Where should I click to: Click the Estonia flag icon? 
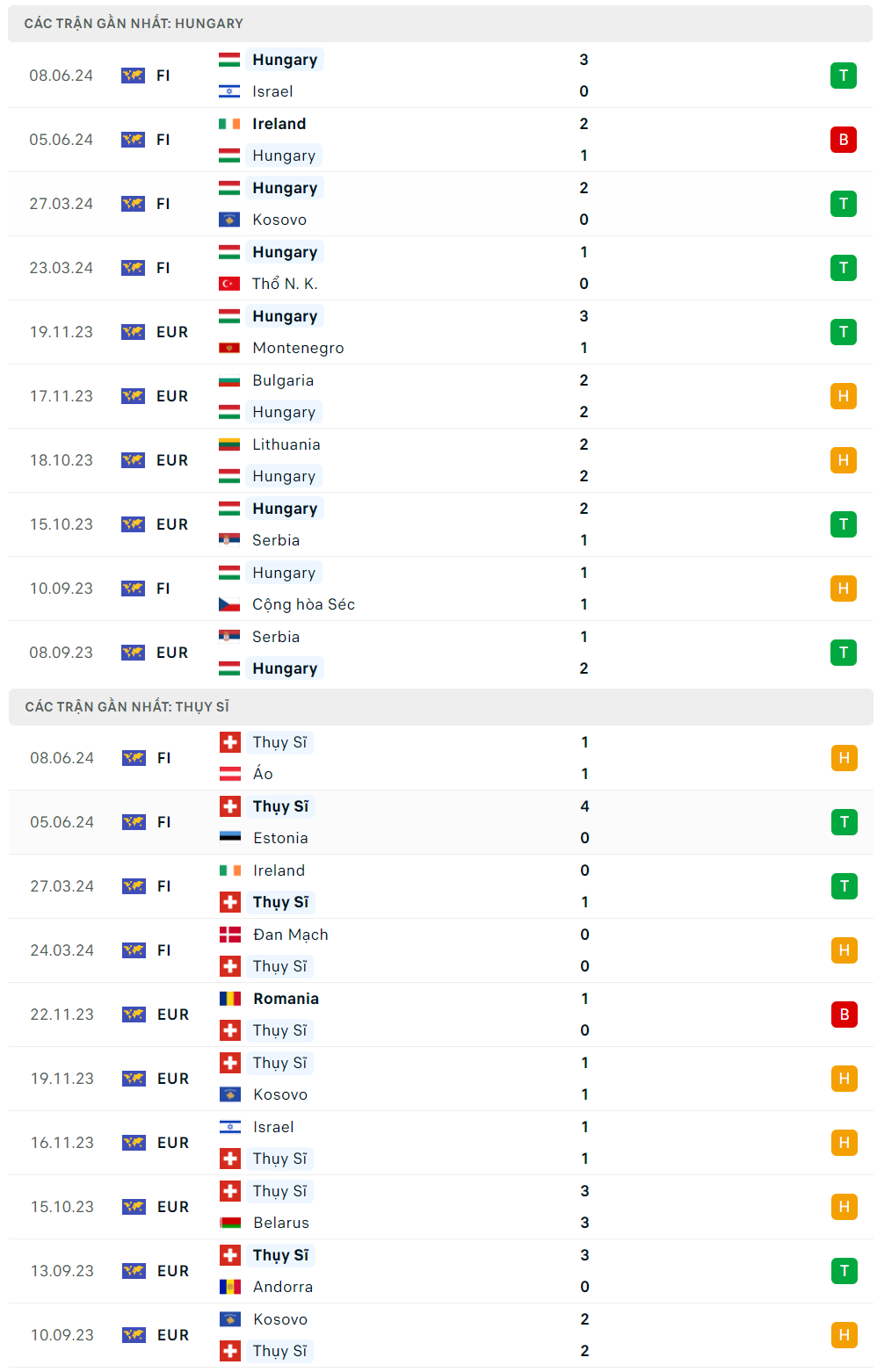230,838
